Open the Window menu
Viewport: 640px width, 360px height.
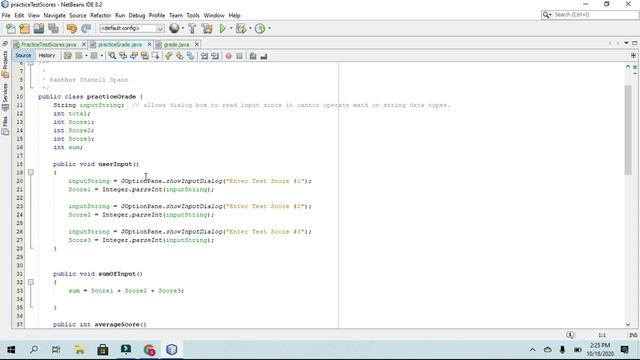214,16
